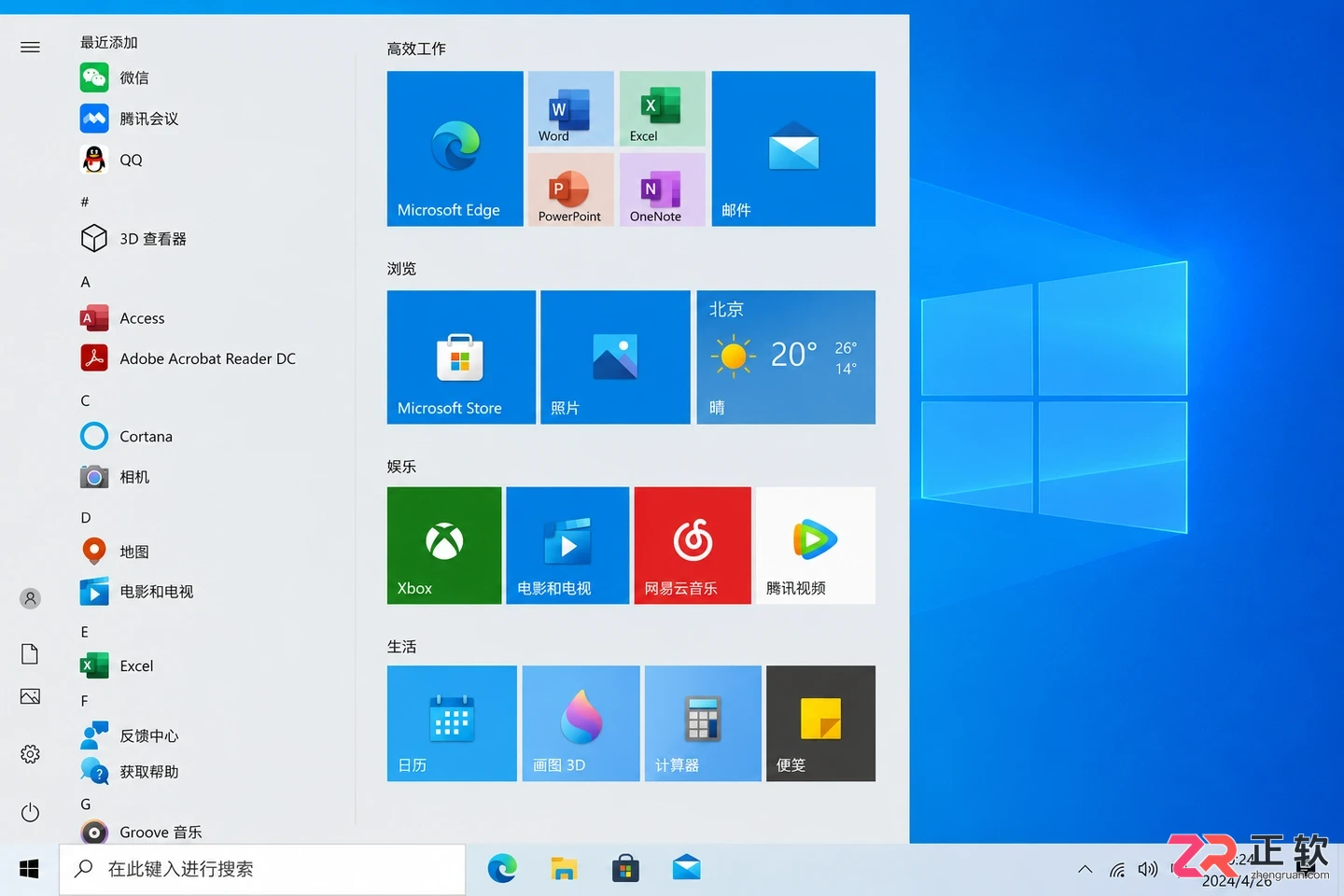Image resolution: width=1344 pixels, height=896 pixels.
Task: Open the 计算器 calculator tile
Action: (703, 723)
